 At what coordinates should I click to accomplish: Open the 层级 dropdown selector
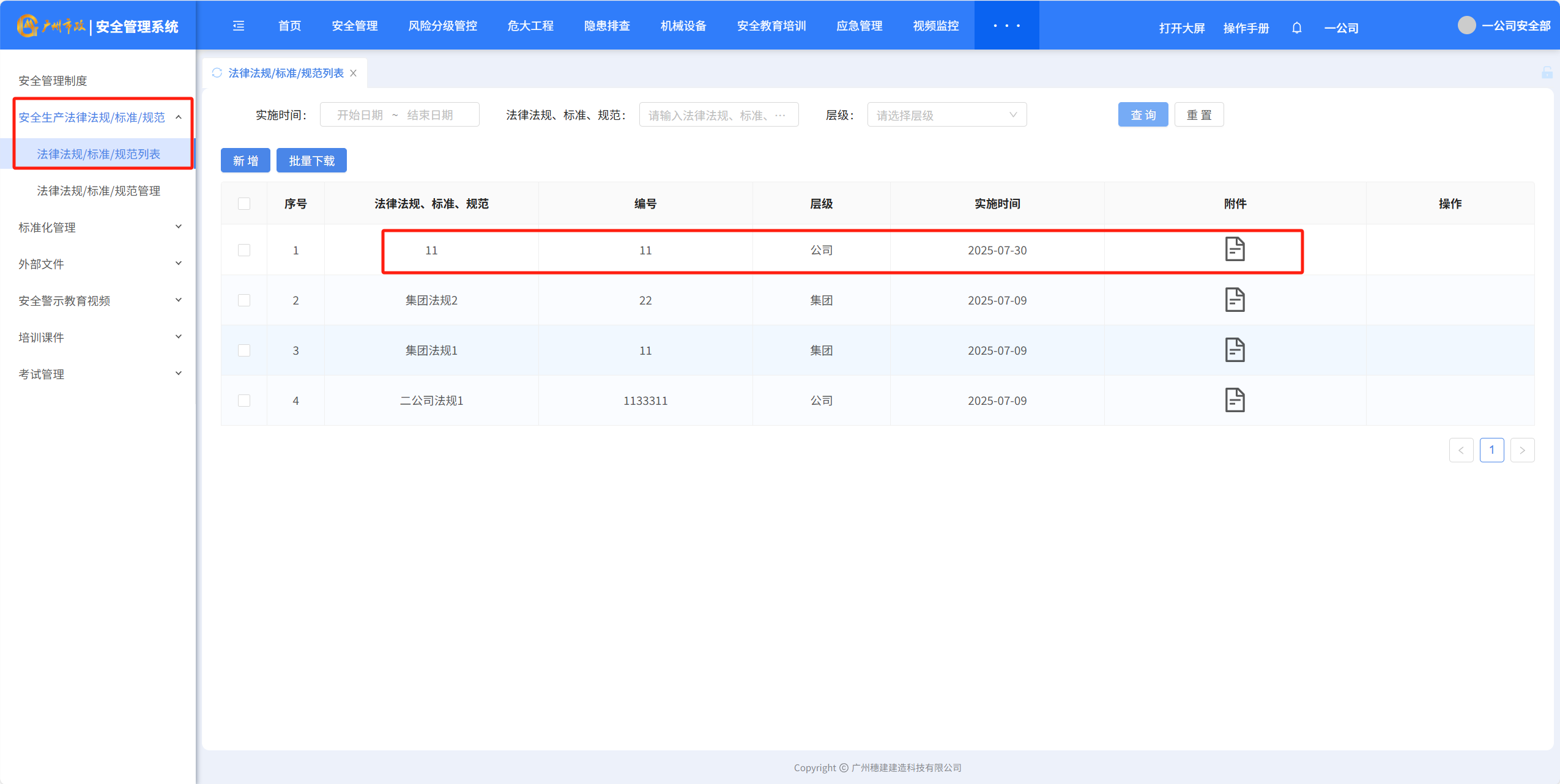point(946,115)
